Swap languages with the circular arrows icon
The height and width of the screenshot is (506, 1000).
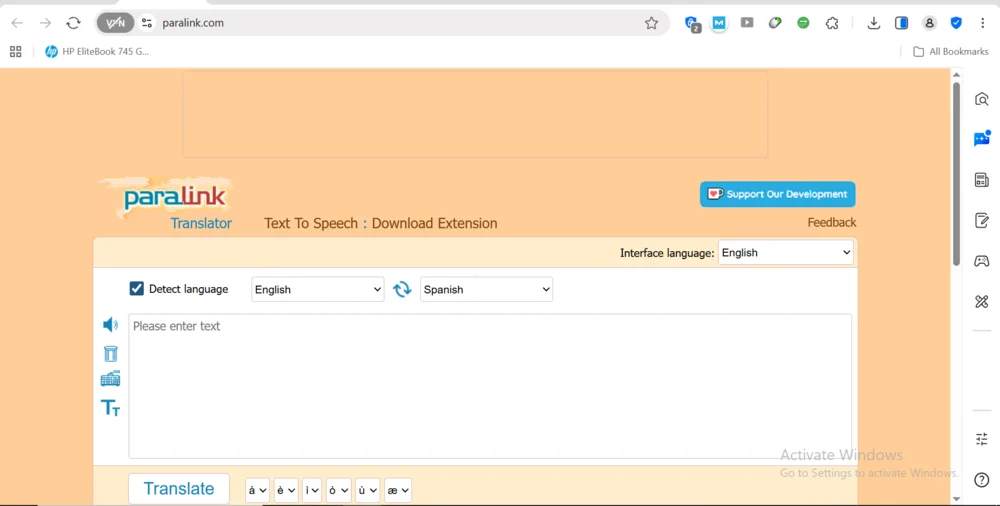click(x=402, y=289)
